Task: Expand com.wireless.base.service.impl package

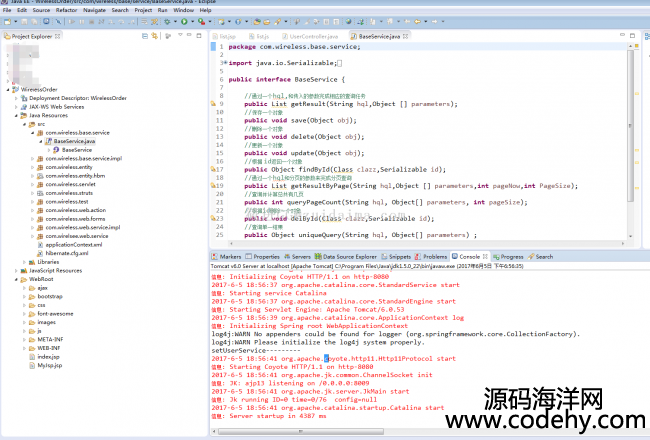Action: coord(33,158)
